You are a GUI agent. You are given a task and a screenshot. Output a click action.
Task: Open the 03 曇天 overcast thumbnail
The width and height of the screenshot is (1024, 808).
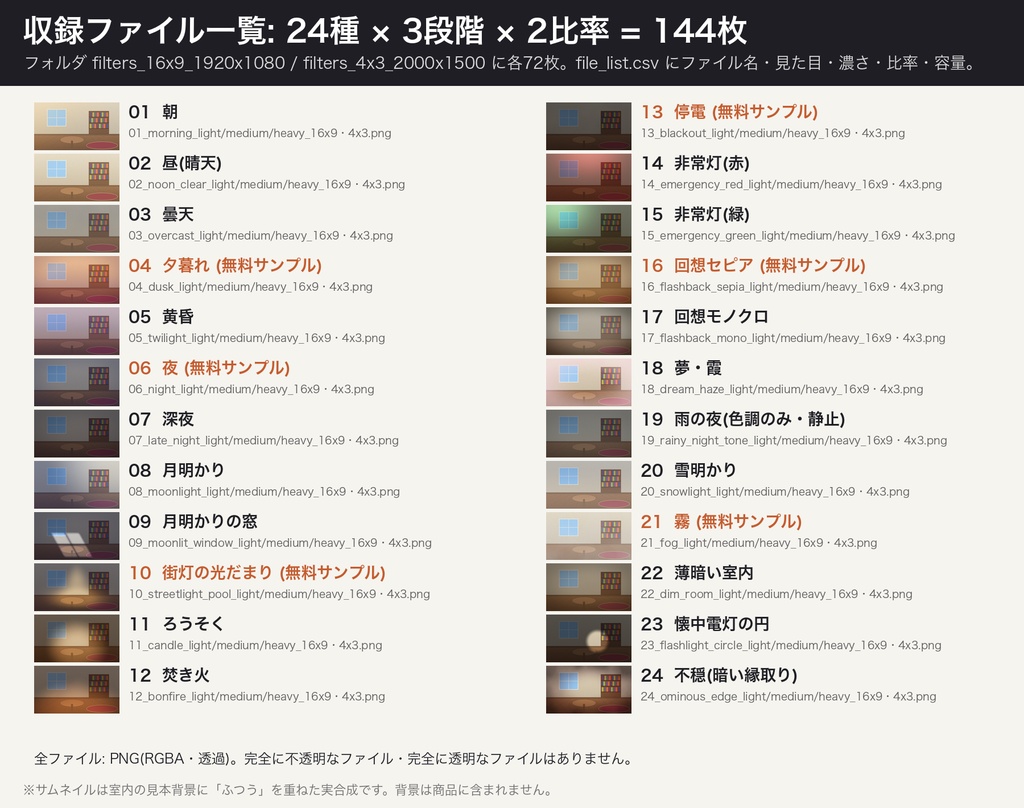tap(76, 229)
